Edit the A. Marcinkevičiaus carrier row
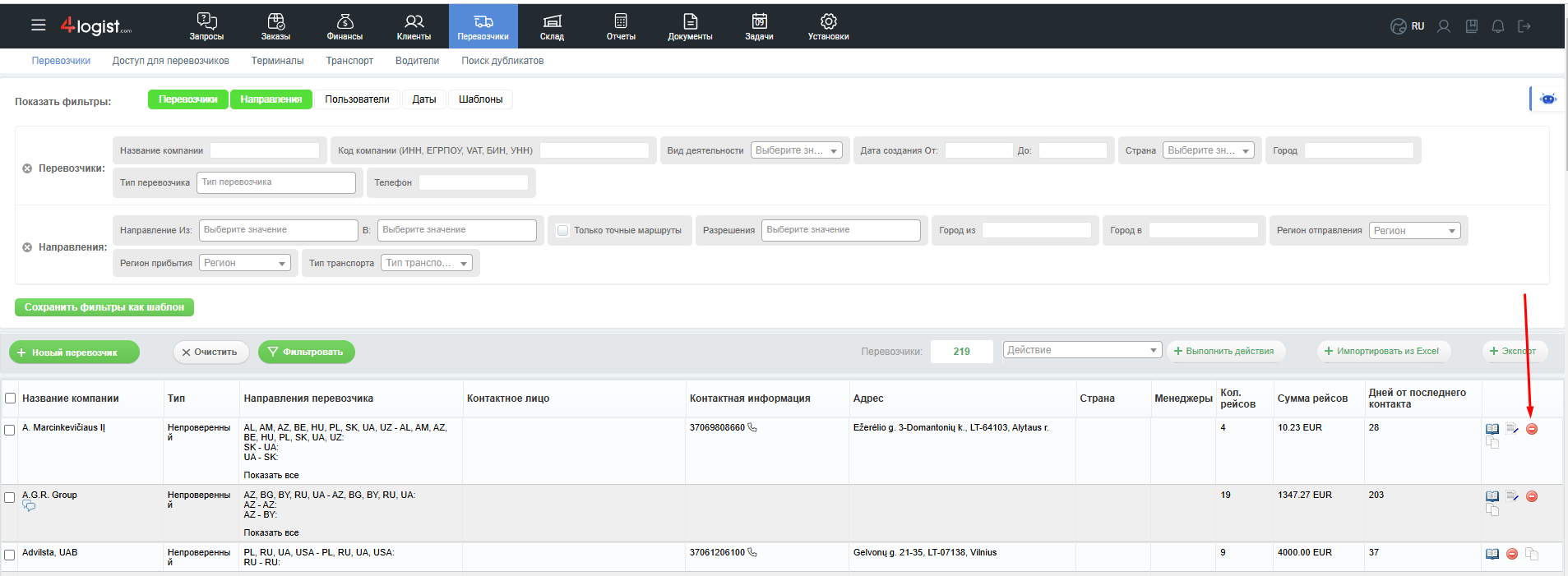Image resolution: width=1568 pixels, height=576 pixels. pos(1512,429)
